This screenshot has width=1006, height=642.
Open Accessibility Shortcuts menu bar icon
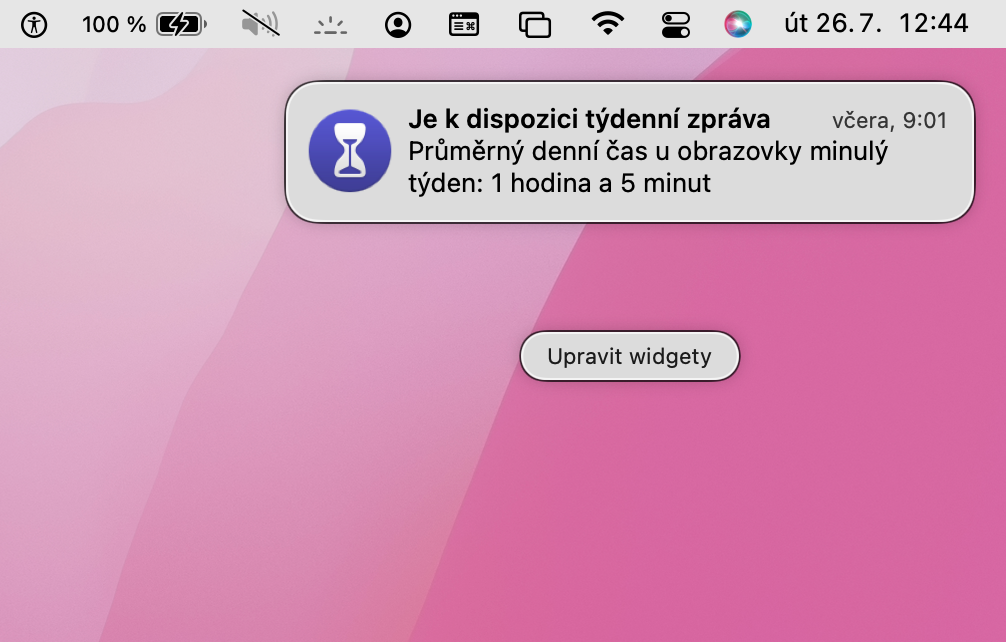pos(34,25)
